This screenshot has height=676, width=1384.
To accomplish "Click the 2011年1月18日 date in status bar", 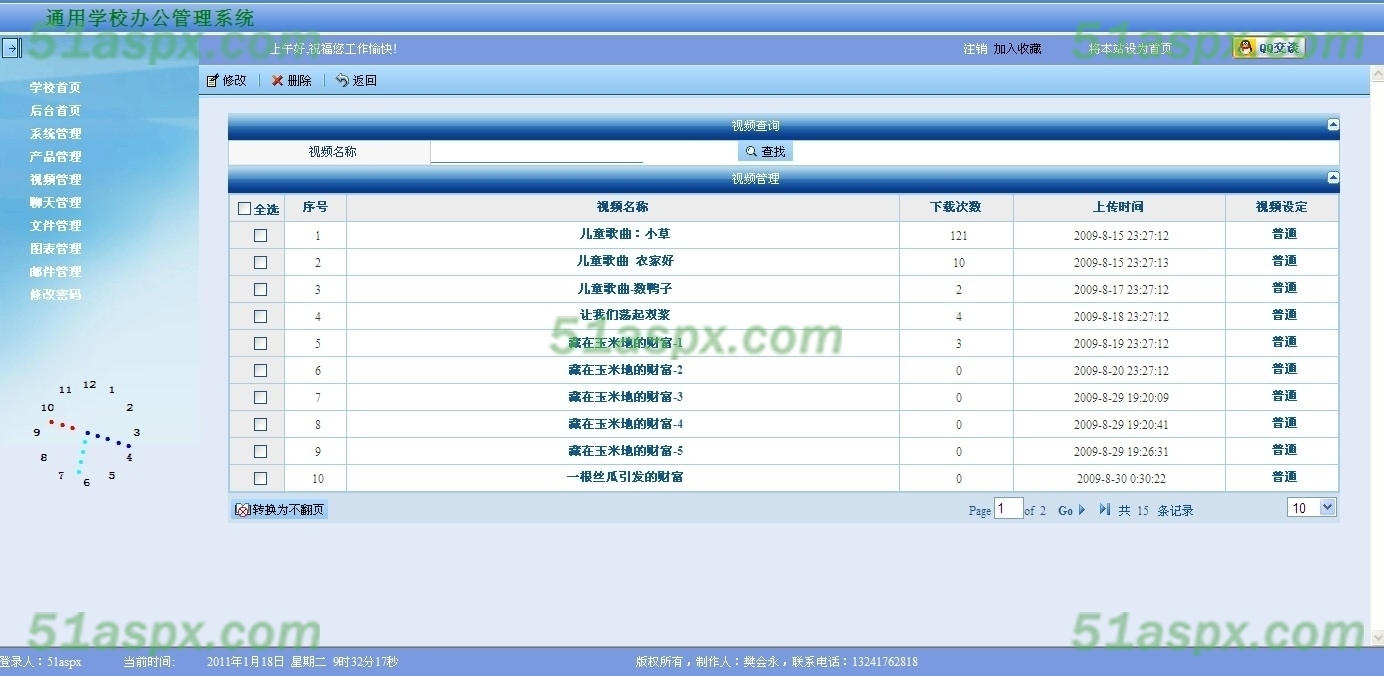I will (246, 662).
